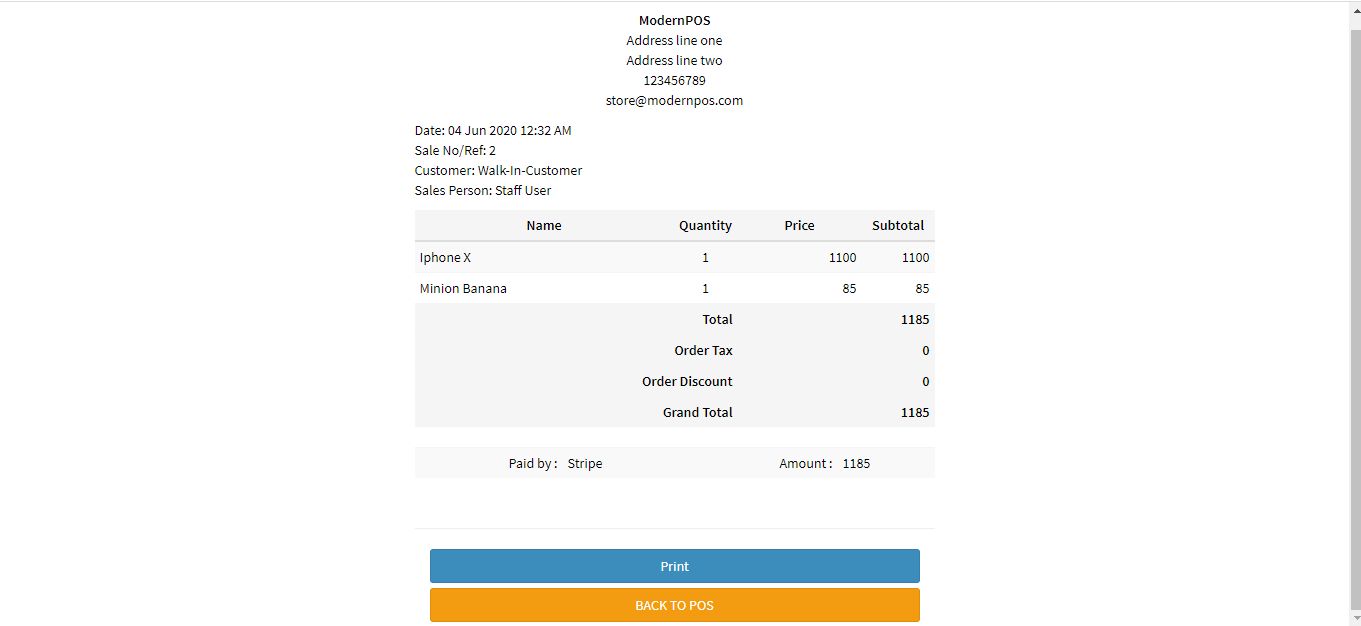Click the Sale No/Ref line
This screenshot has height=626, width=1361.
[x=455, y=151]
